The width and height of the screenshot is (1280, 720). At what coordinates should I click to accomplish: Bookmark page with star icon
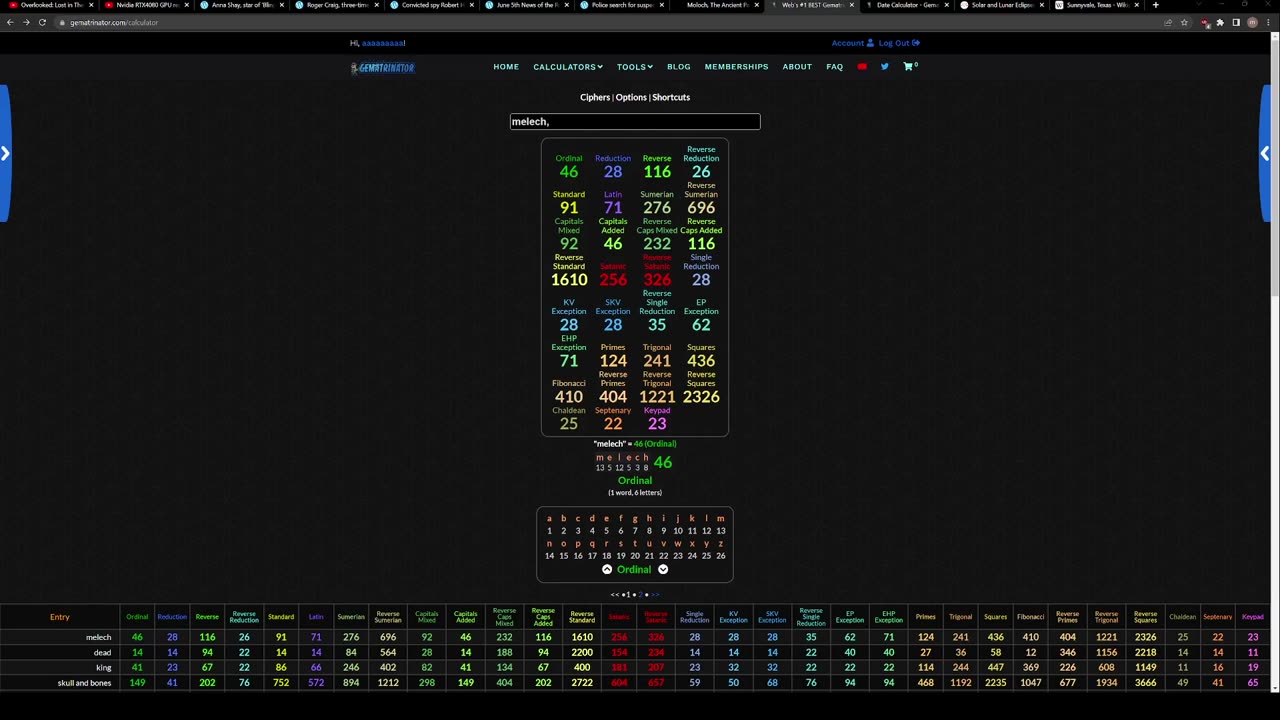tap(1184, 22)
